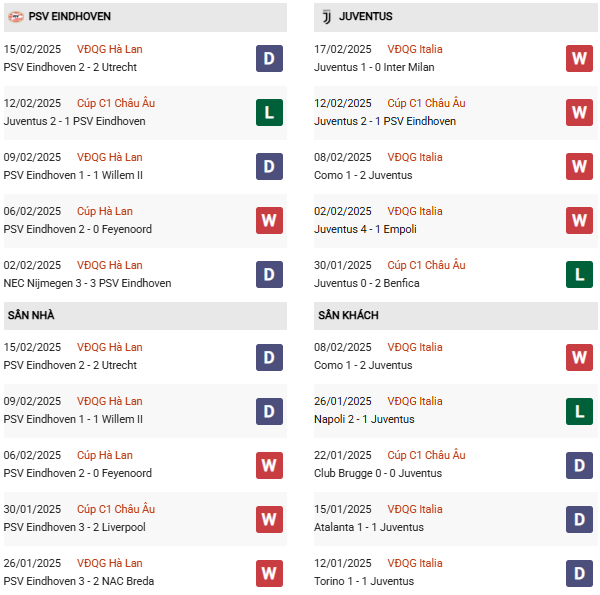The width and height of the screenshot is (600, 595).
Task: Click the Juventus club logo
Action: [x=325, y=17]
